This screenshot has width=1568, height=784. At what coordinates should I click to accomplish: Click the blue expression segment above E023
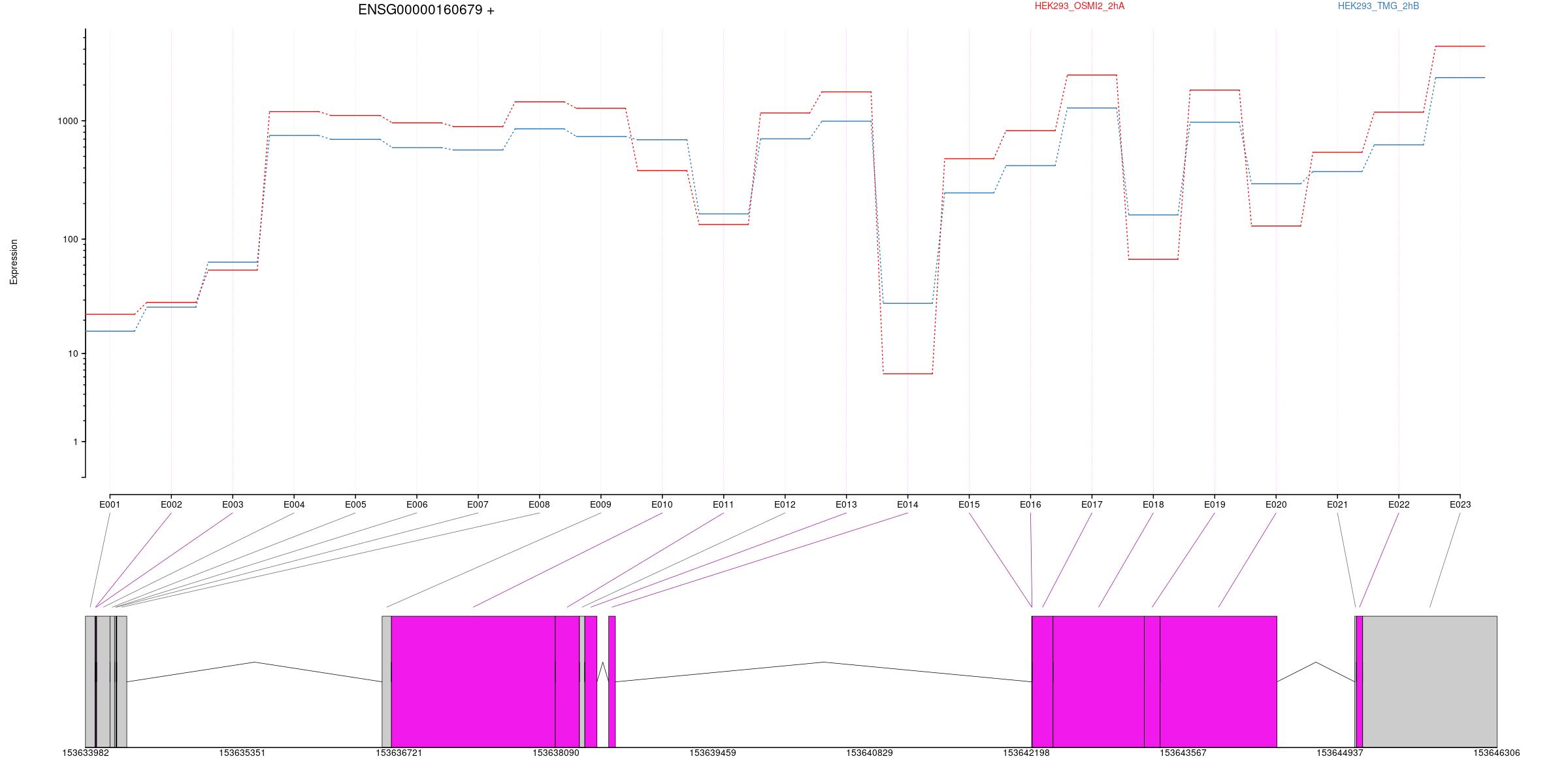pos(1460,78)
